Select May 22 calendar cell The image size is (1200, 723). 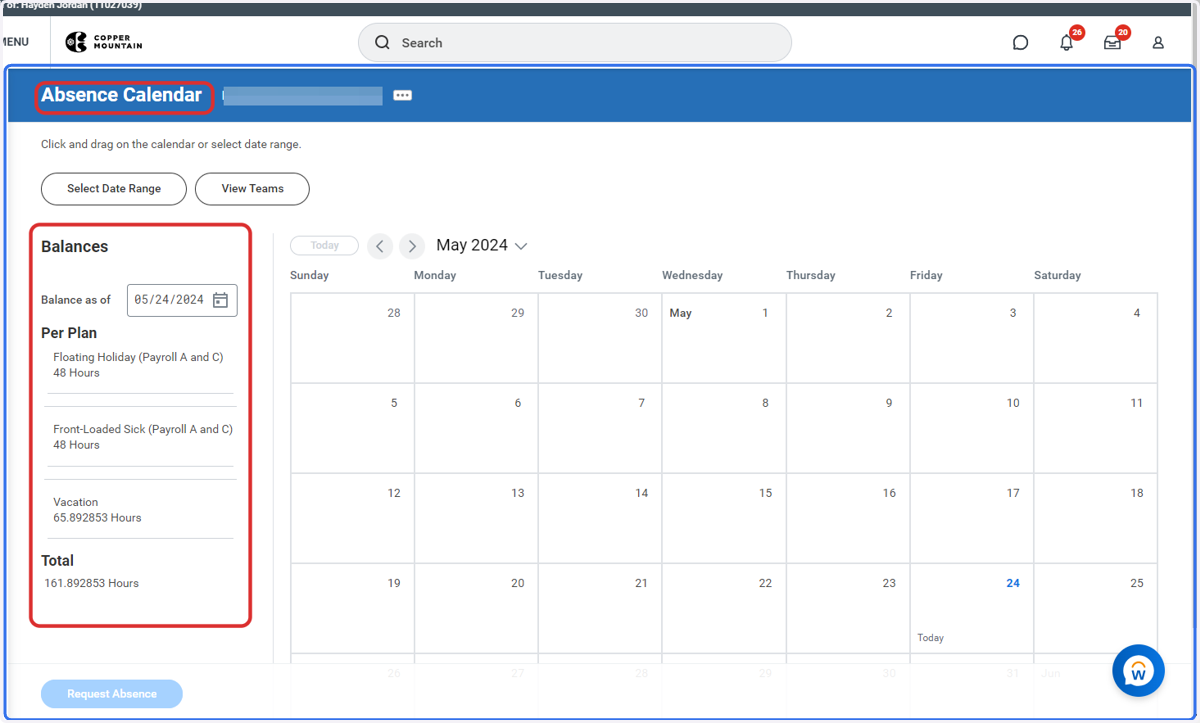723,608
